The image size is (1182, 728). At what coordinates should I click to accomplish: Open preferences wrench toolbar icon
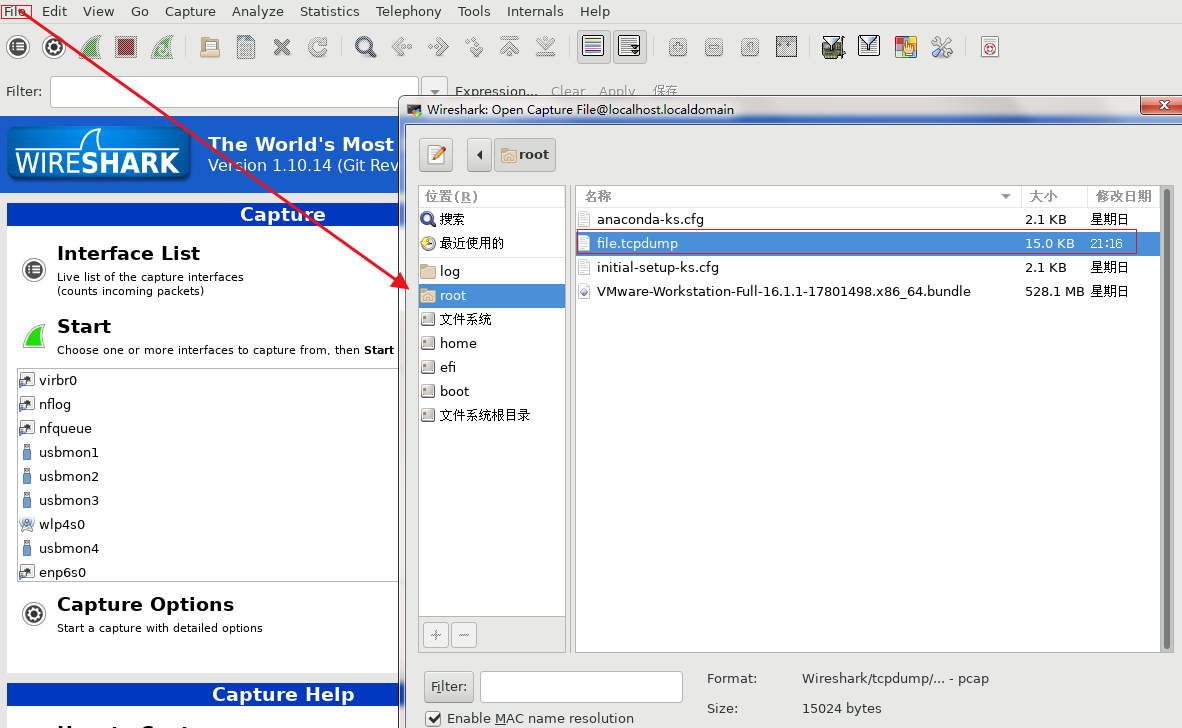click(942, 47)
